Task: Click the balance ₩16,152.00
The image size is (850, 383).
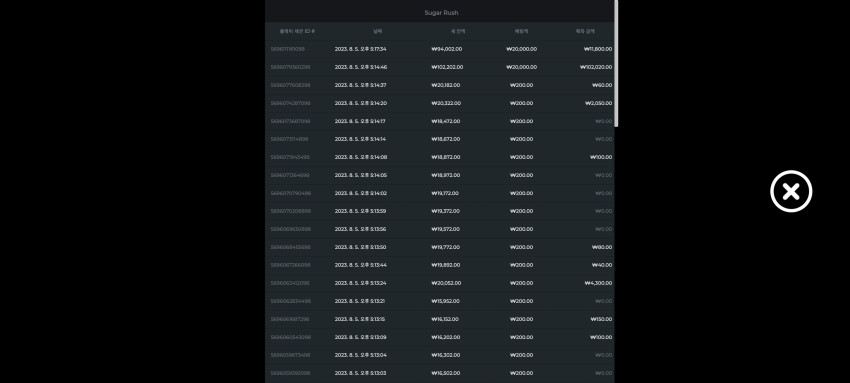Action: coord(445,319)
